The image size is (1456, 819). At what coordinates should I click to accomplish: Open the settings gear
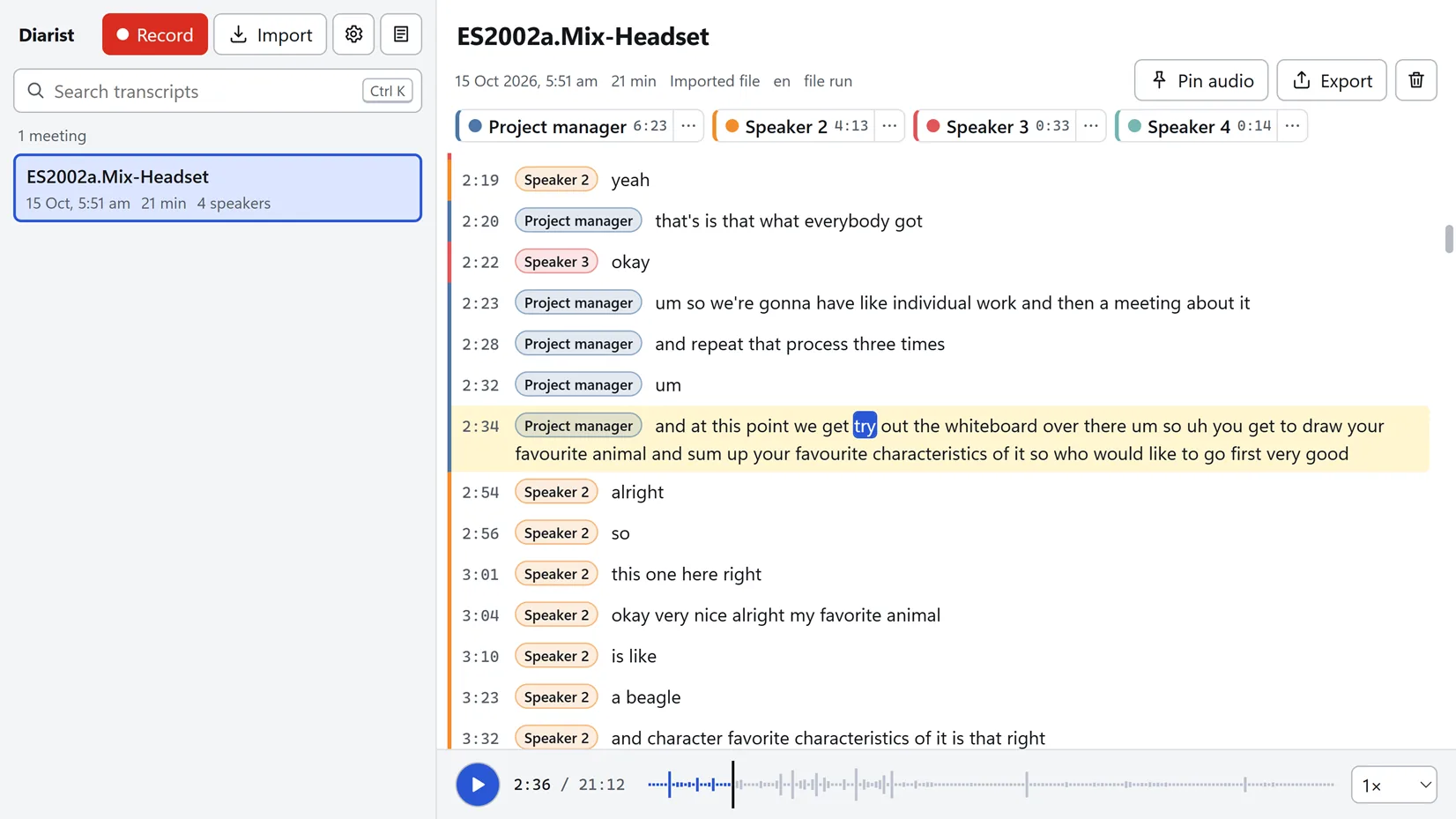353,34
